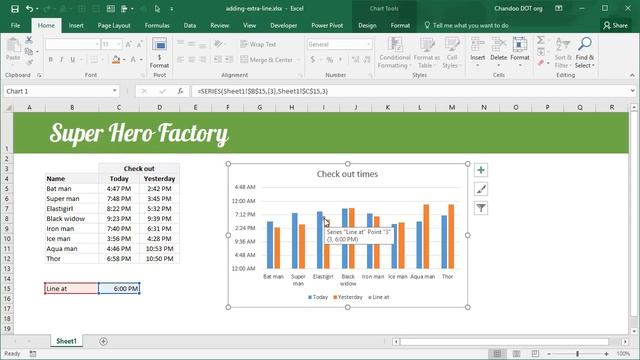Click the zoom slider handle

(x=578, y=353)
